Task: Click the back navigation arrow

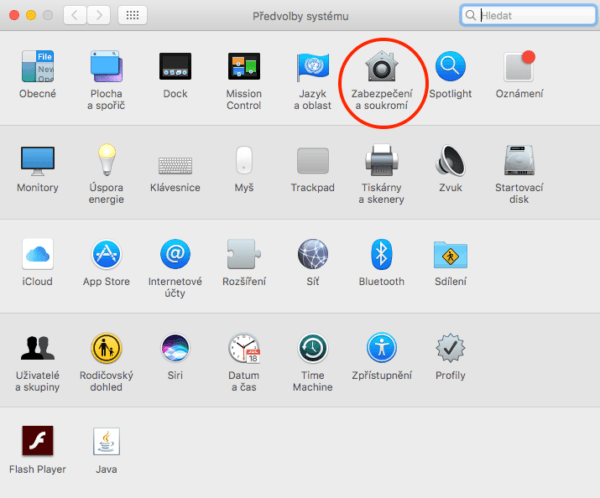Action: pos(76,15)
